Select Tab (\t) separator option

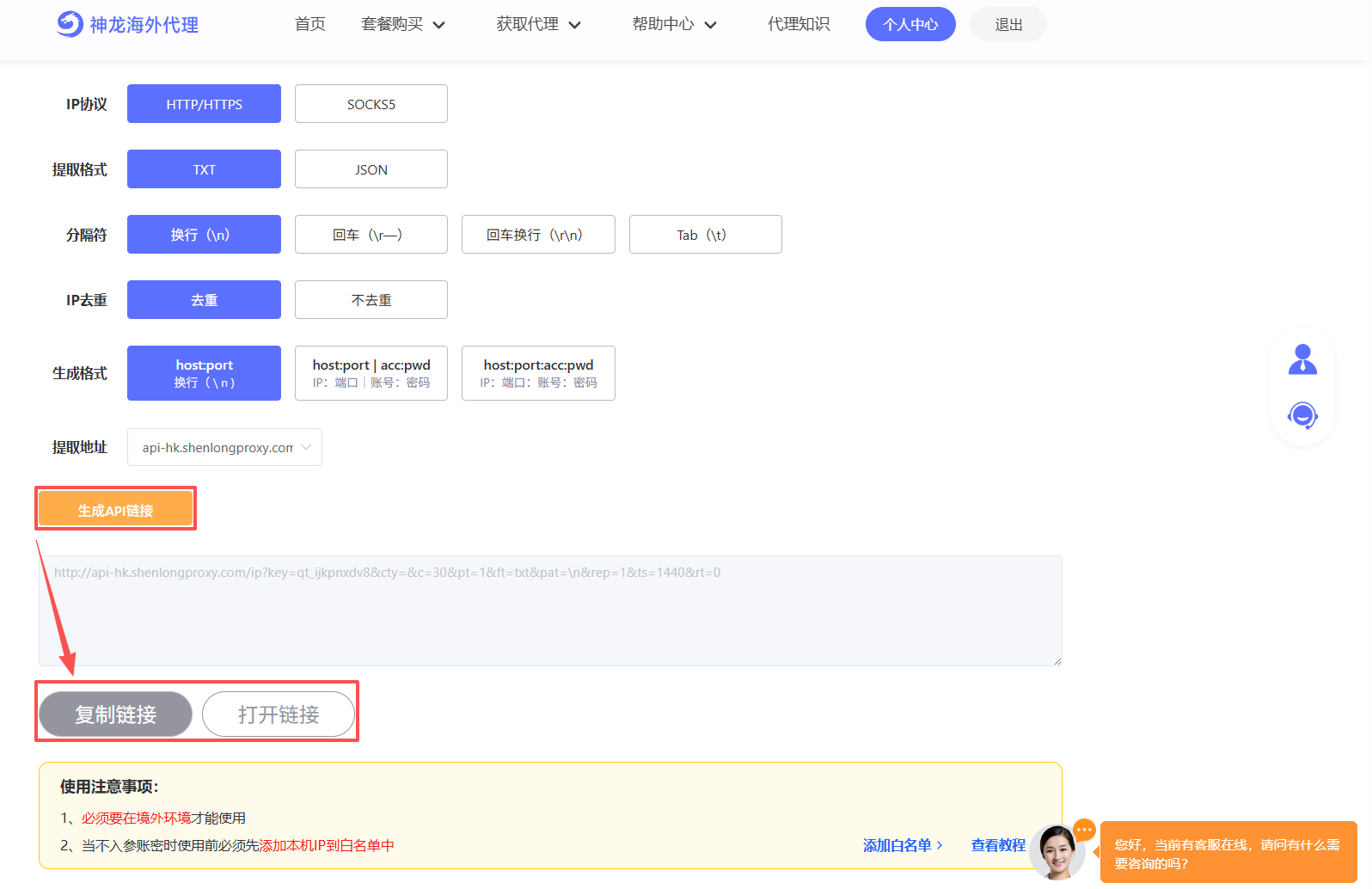[705, 235]
